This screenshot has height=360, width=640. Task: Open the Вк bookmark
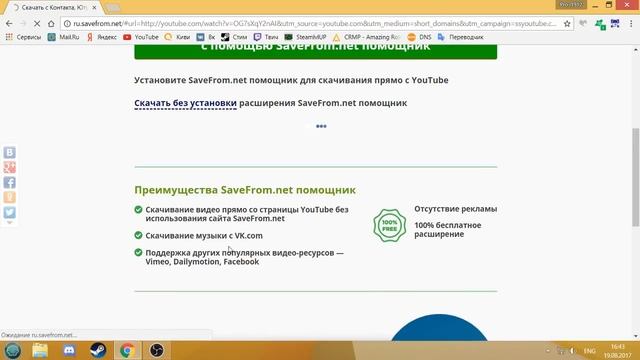click(x=206, y=37)
